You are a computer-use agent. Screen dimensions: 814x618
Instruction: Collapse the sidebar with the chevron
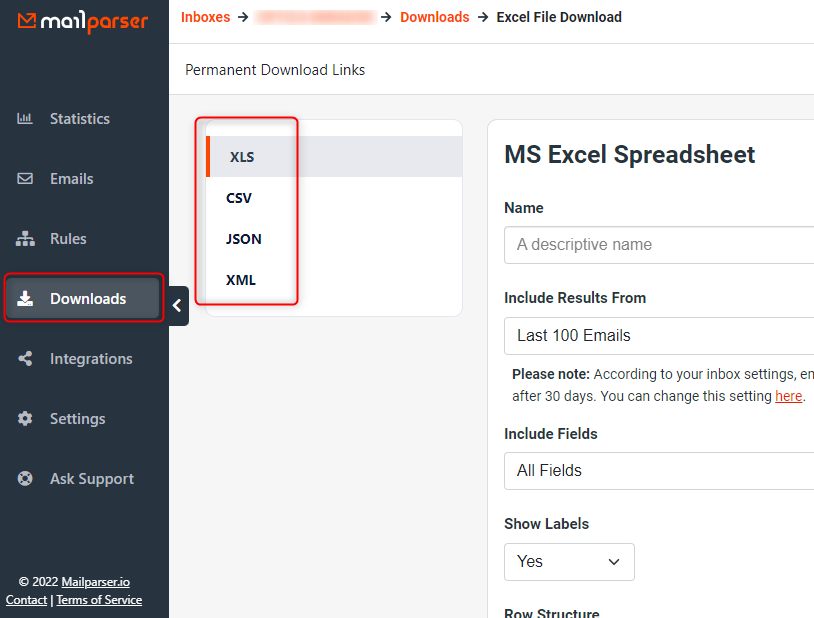pos(178,306)
